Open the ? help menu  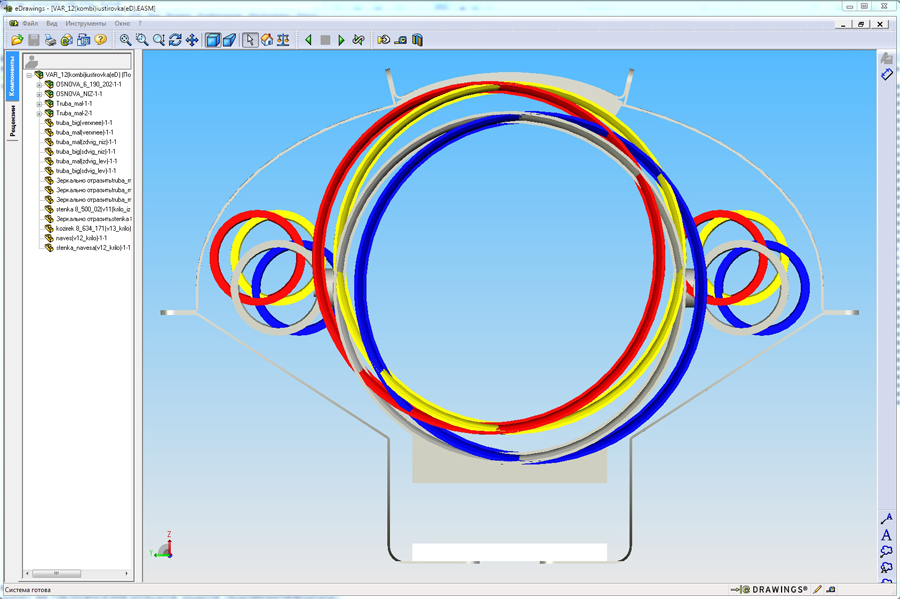point(140,24)
